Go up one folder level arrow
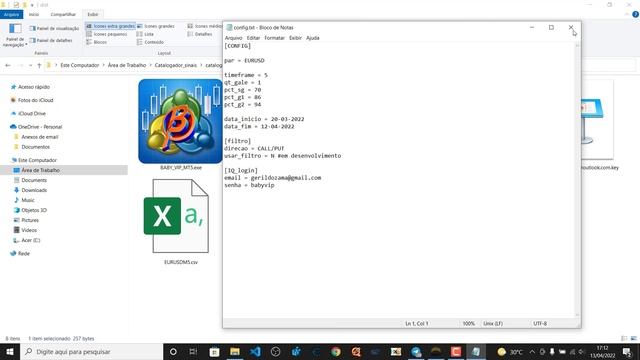 39,65
